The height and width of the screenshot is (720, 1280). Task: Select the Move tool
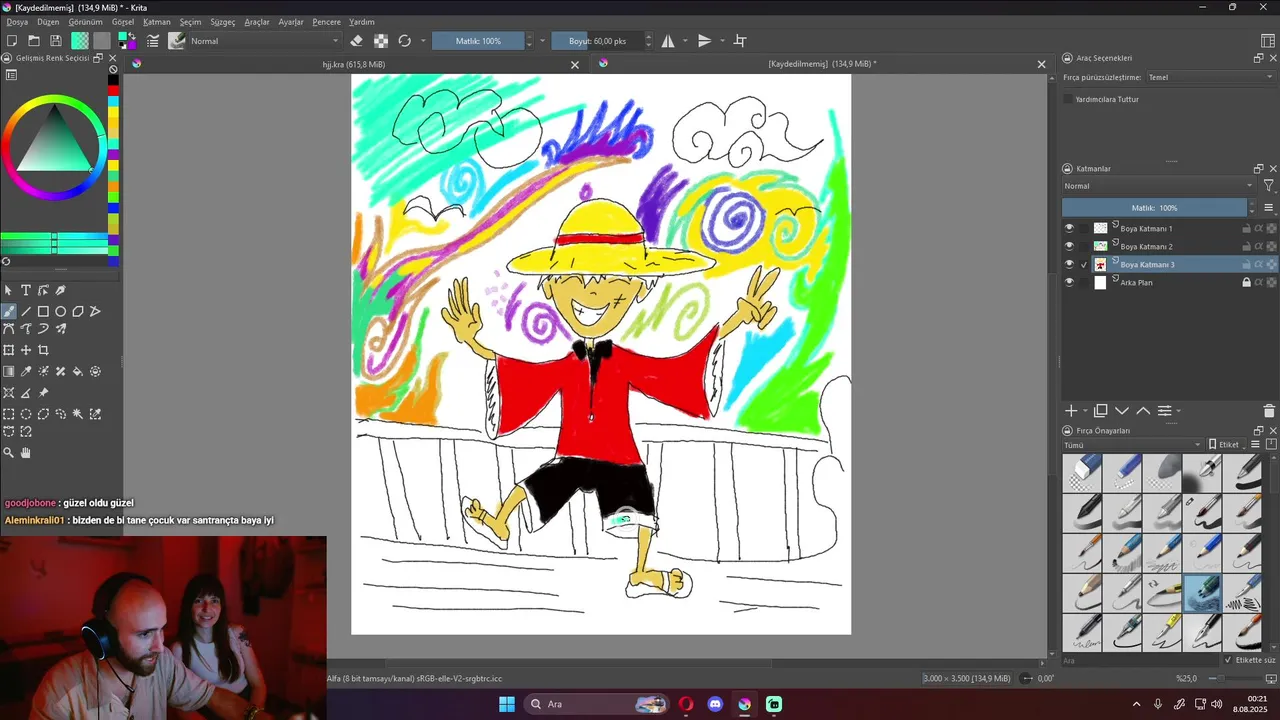click(x=26, y=350)
